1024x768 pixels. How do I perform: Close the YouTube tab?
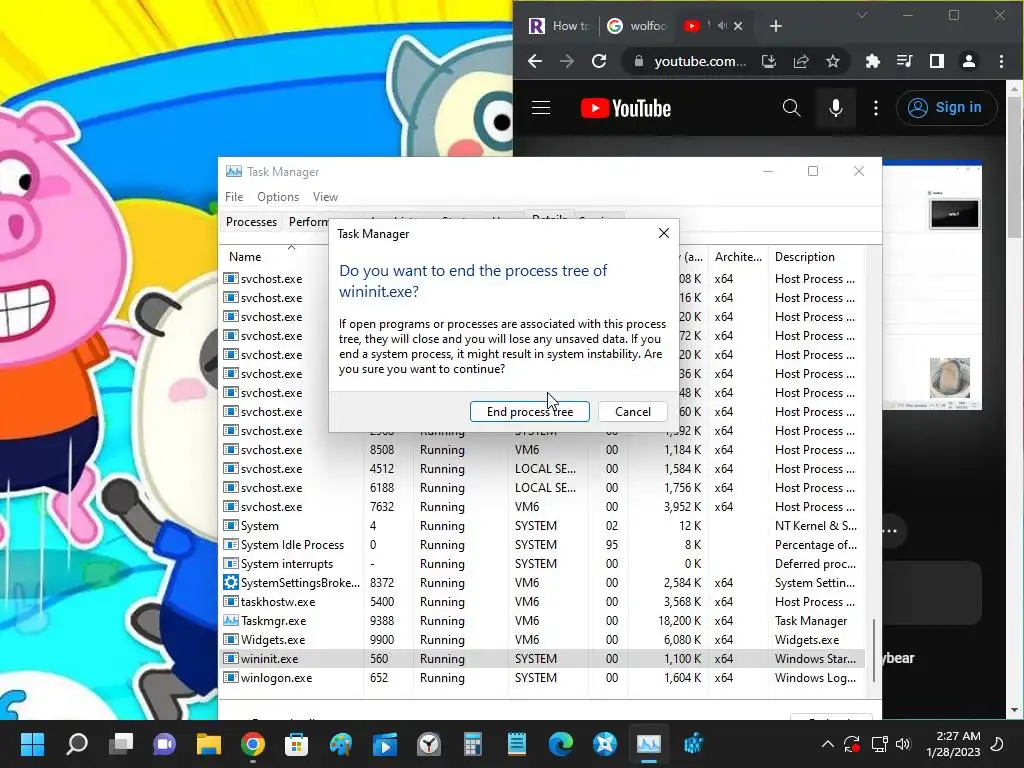(x=738, y=26)
